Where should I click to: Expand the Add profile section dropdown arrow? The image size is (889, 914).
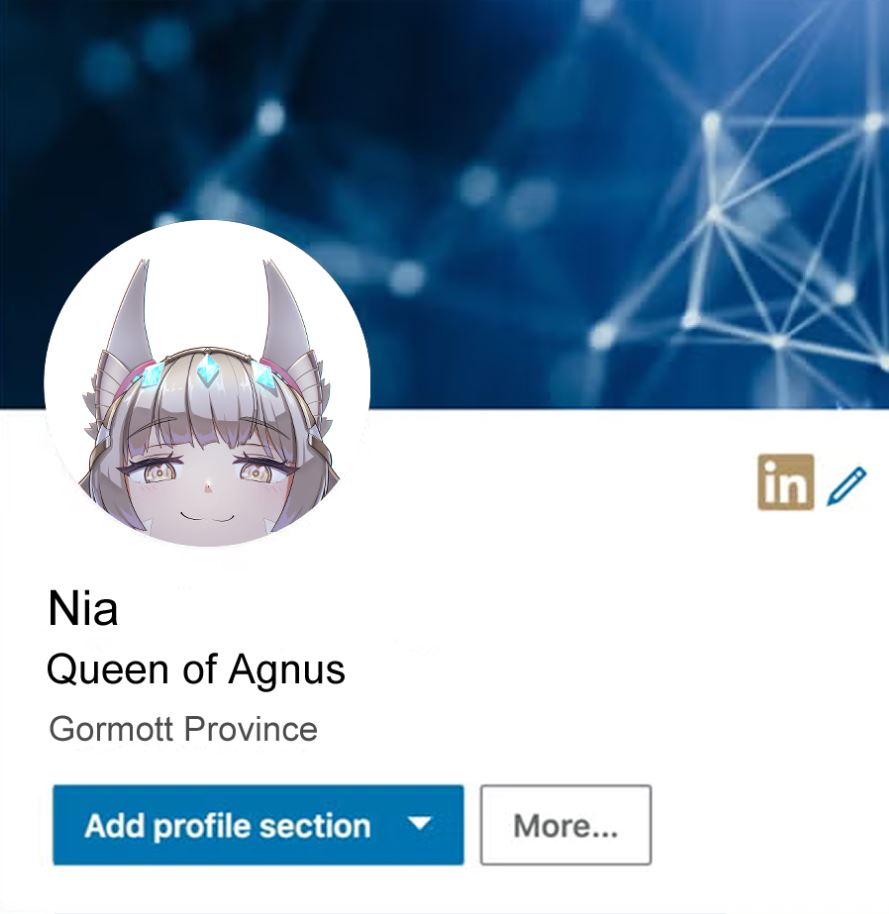click(419, 823)
